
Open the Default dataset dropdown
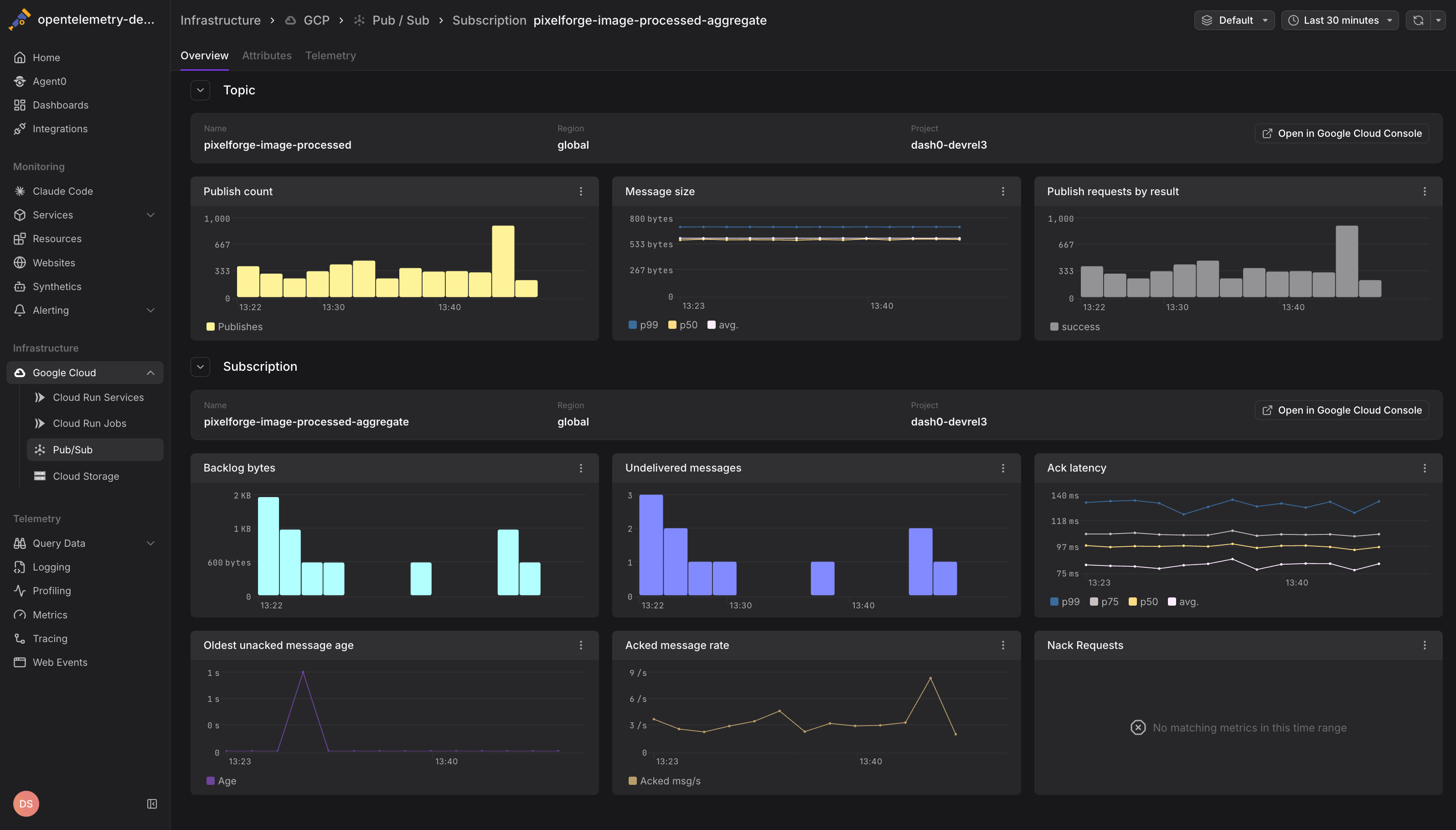coord(1234,21)
